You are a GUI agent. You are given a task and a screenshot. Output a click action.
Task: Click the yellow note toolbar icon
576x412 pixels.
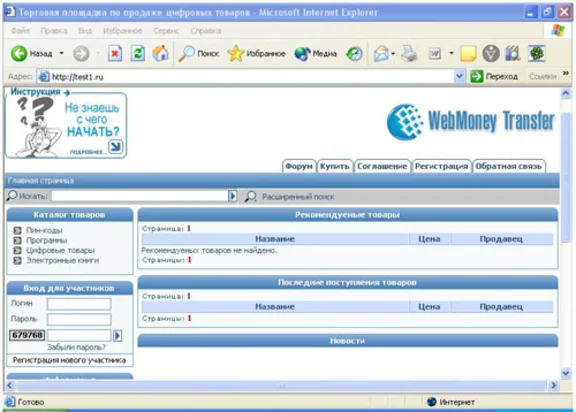point(468,54)
